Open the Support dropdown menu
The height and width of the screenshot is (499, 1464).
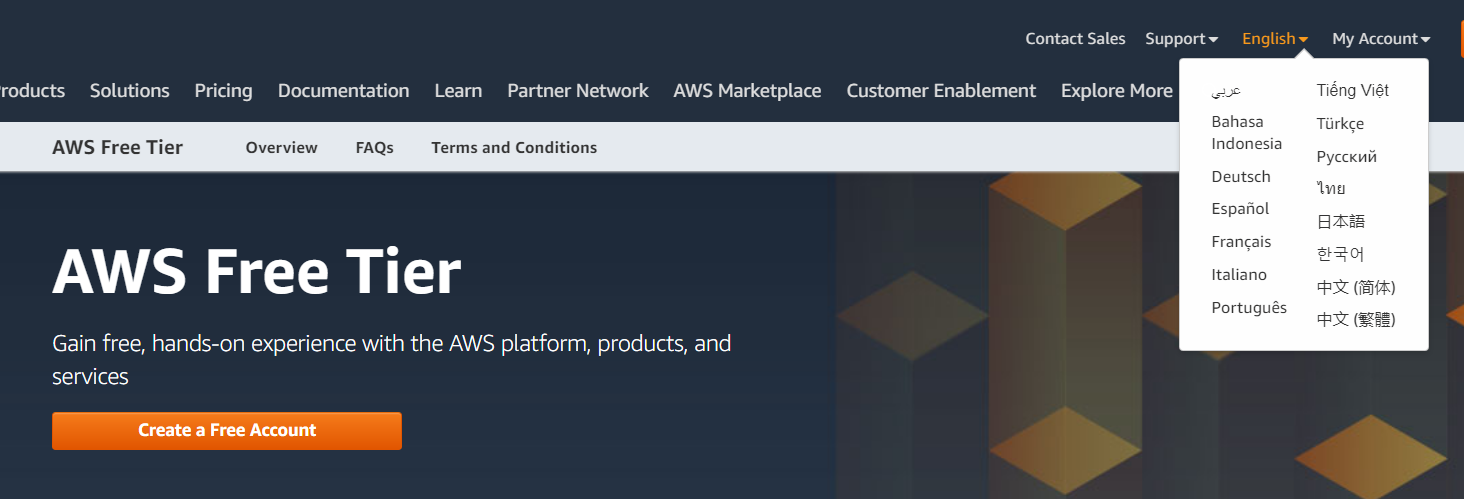click(1182, 39)
